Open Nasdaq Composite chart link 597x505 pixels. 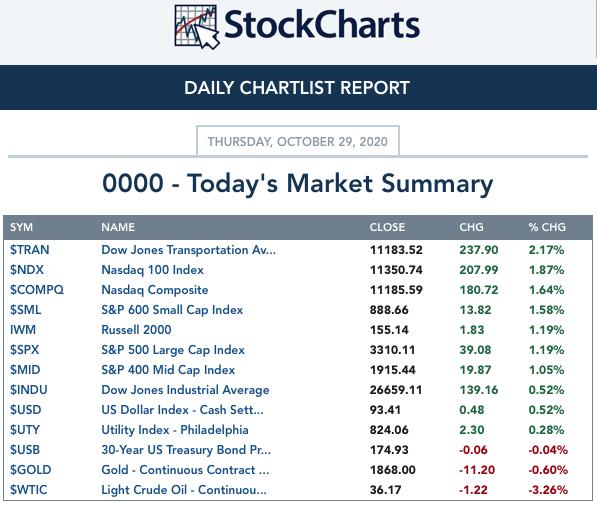(155, 290)
